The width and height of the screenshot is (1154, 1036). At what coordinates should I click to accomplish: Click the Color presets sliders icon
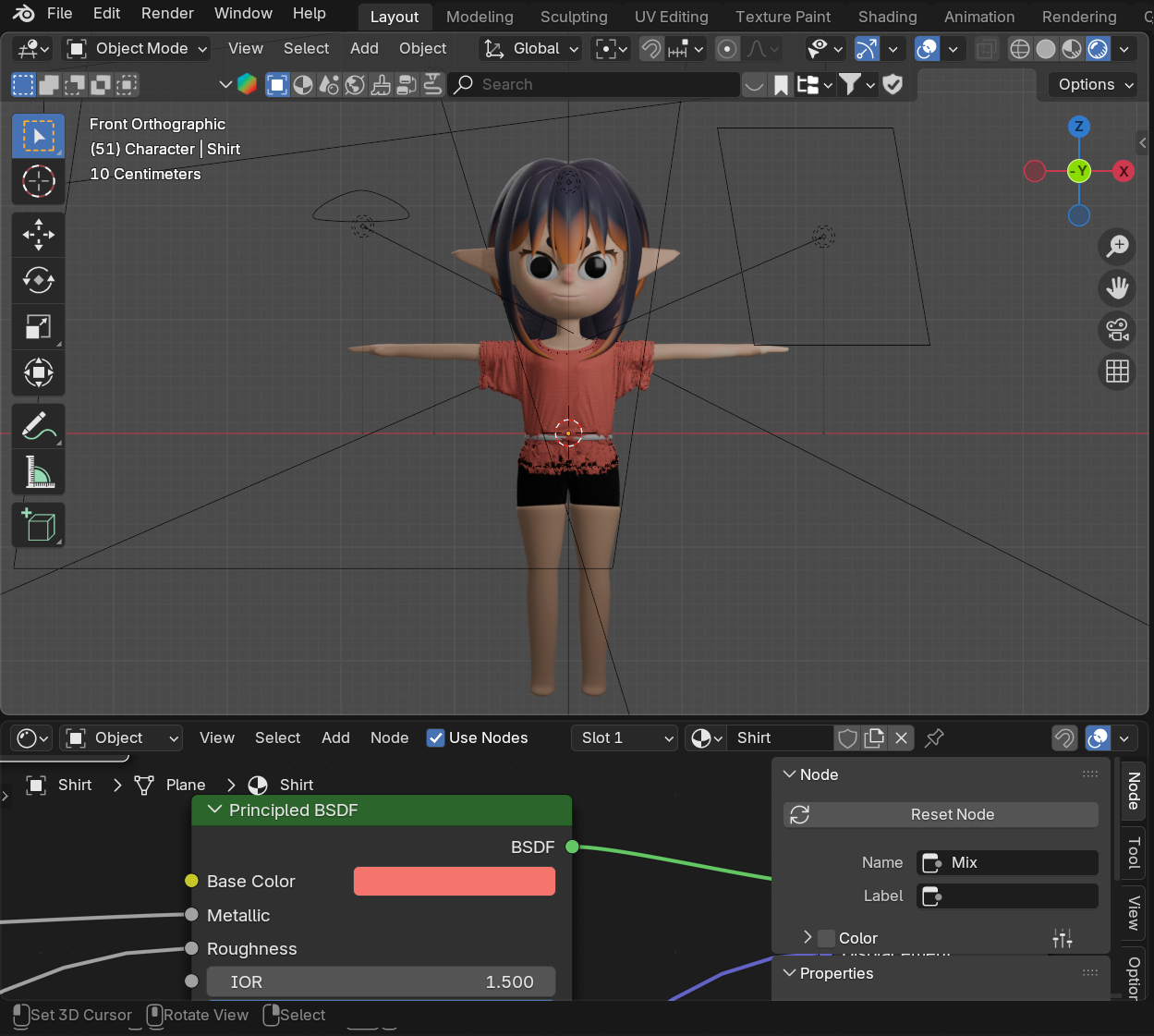[1063, 938]
